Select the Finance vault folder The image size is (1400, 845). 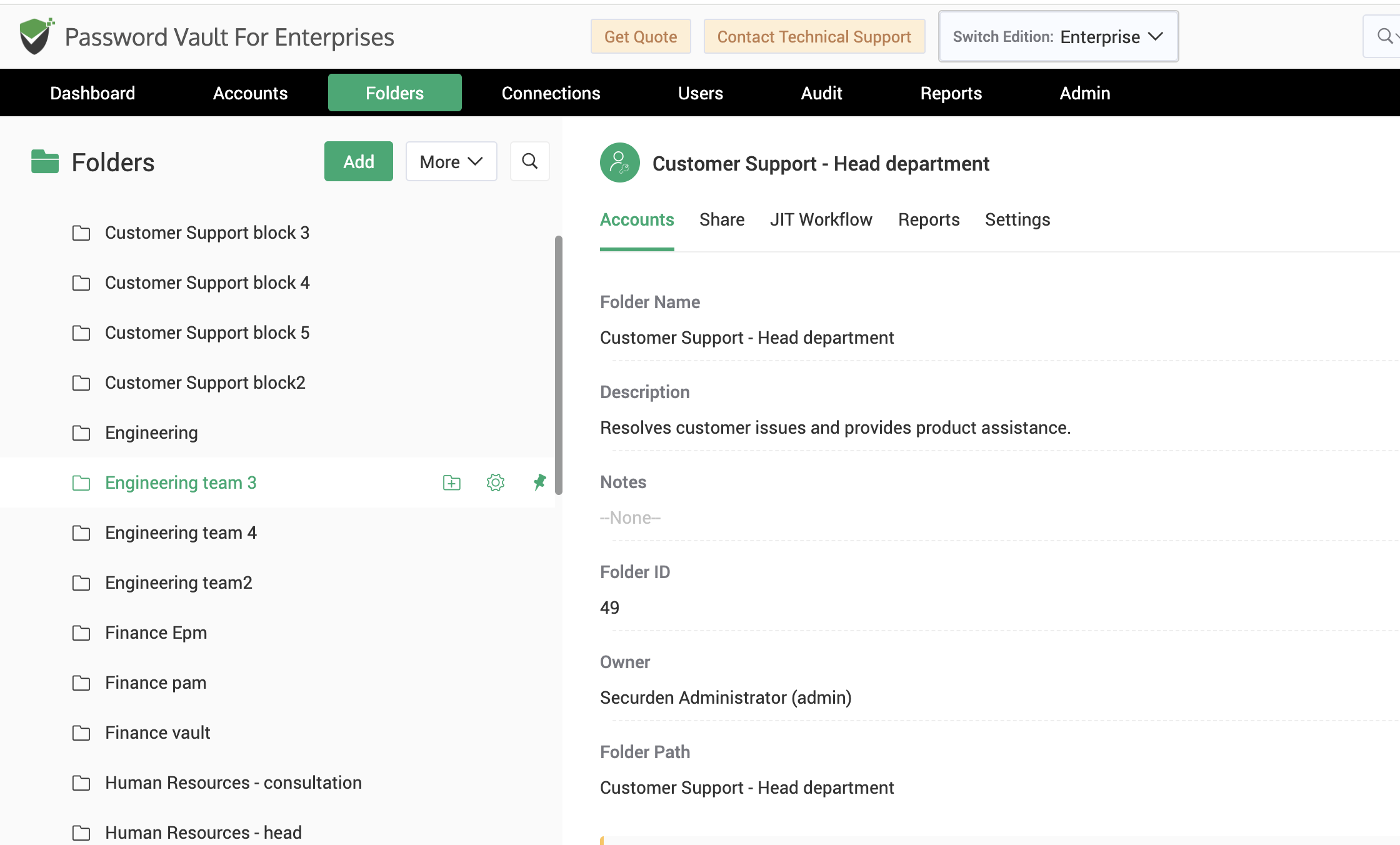157,732
